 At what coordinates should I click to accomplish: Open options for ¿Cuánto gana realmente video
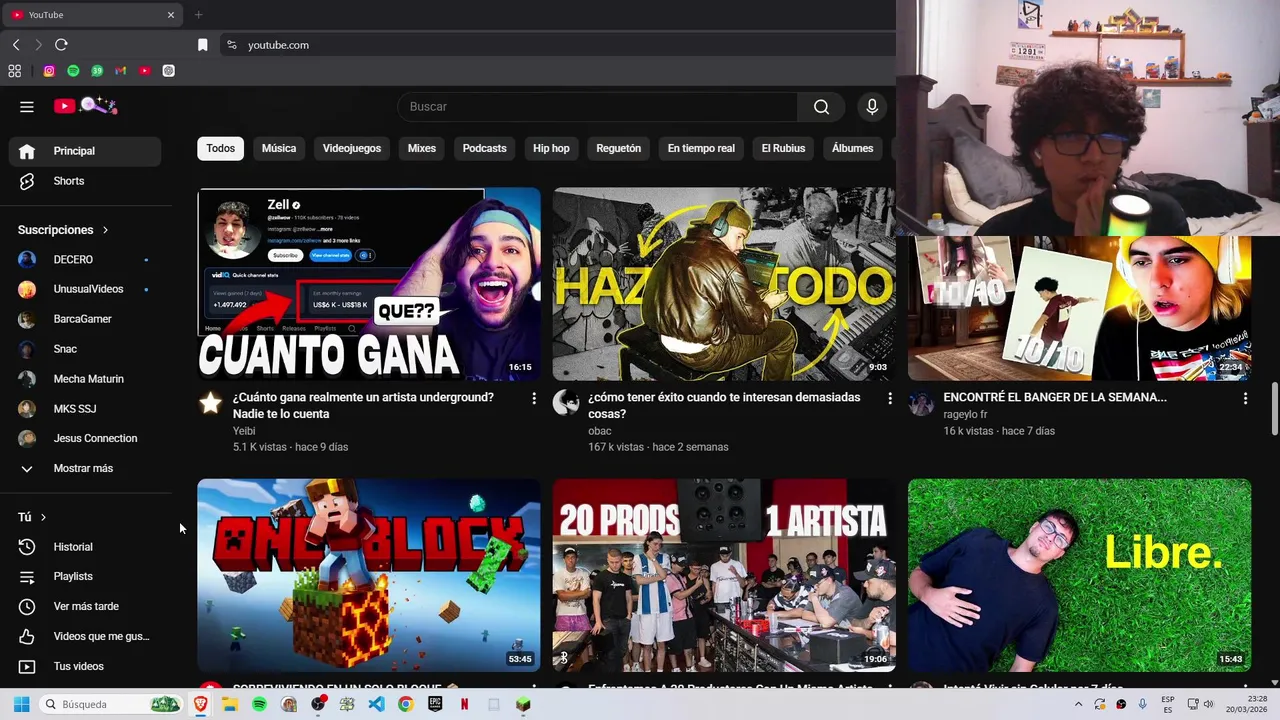click(534, 398)
